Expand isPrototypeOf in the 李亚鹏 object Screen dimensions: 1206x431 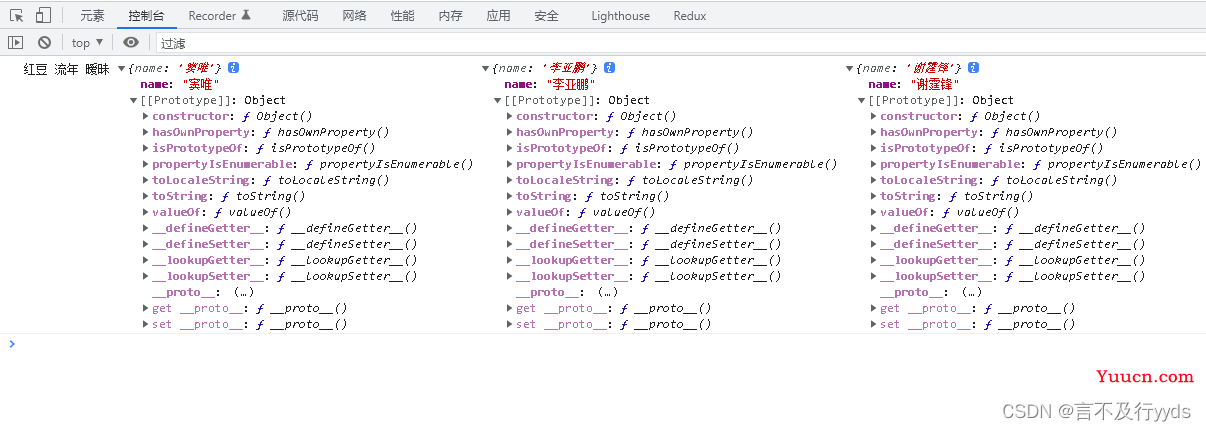tap(510, 148)
